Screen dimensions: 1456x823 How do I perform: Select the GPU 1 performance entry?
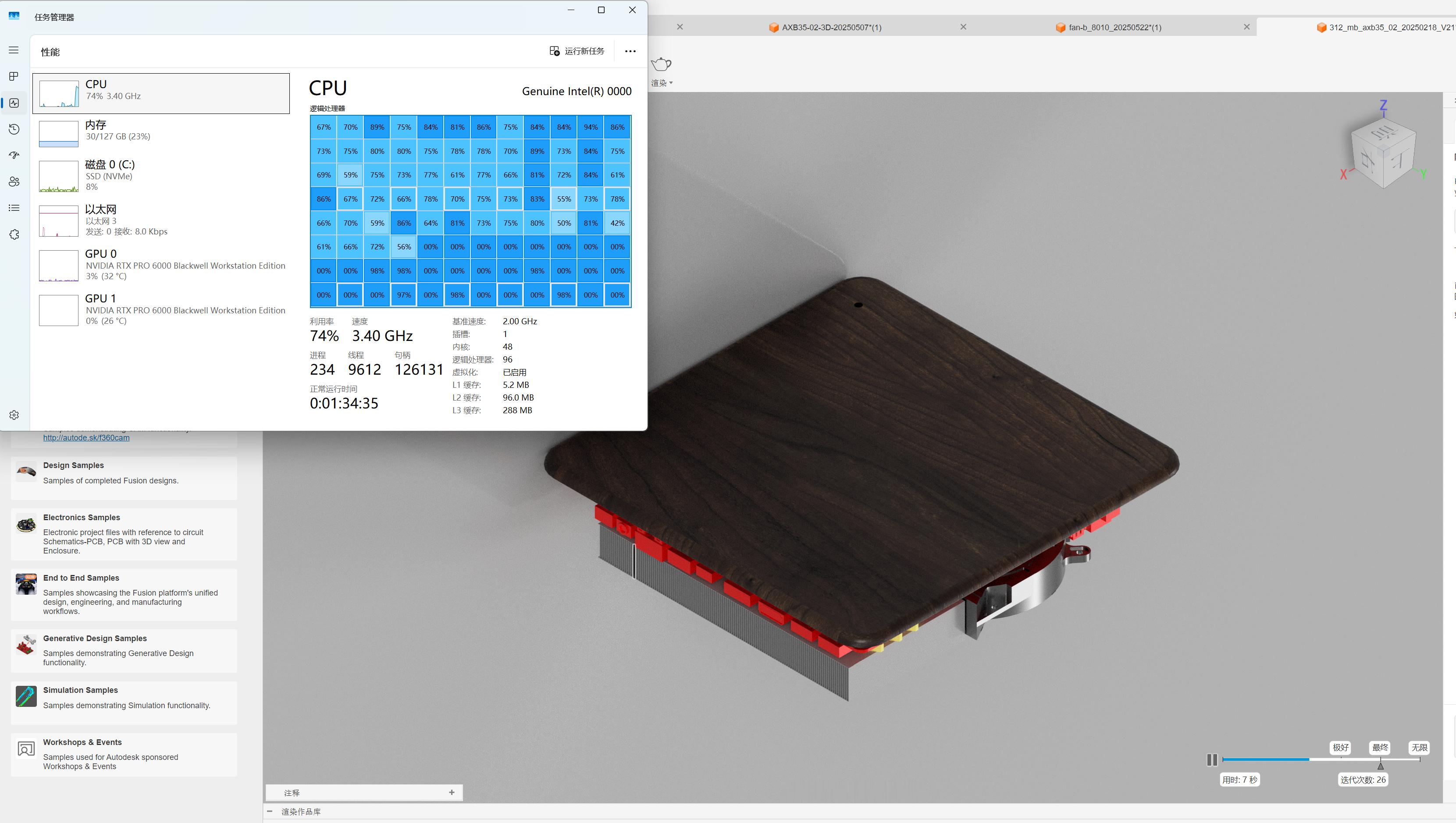pyautogui.click(x=161, y=310)
